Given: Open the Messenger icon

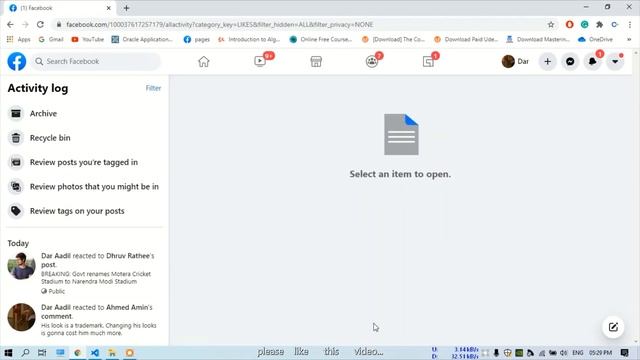Looking at the screenshot, I should (x=570, y=62).
